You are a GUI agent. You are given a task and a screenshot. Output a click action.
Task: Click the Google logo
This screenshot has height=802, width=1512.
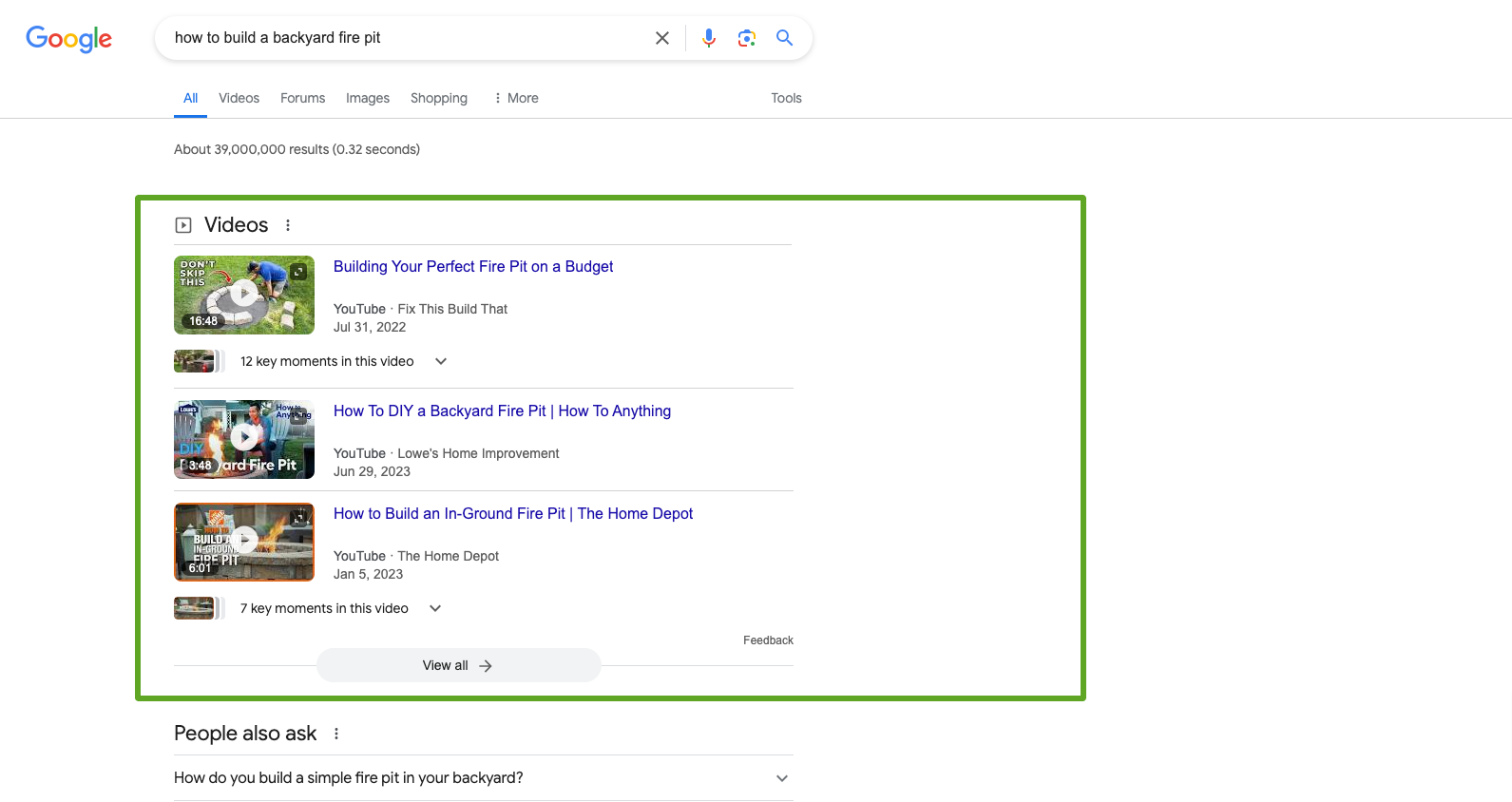[68, 38]
